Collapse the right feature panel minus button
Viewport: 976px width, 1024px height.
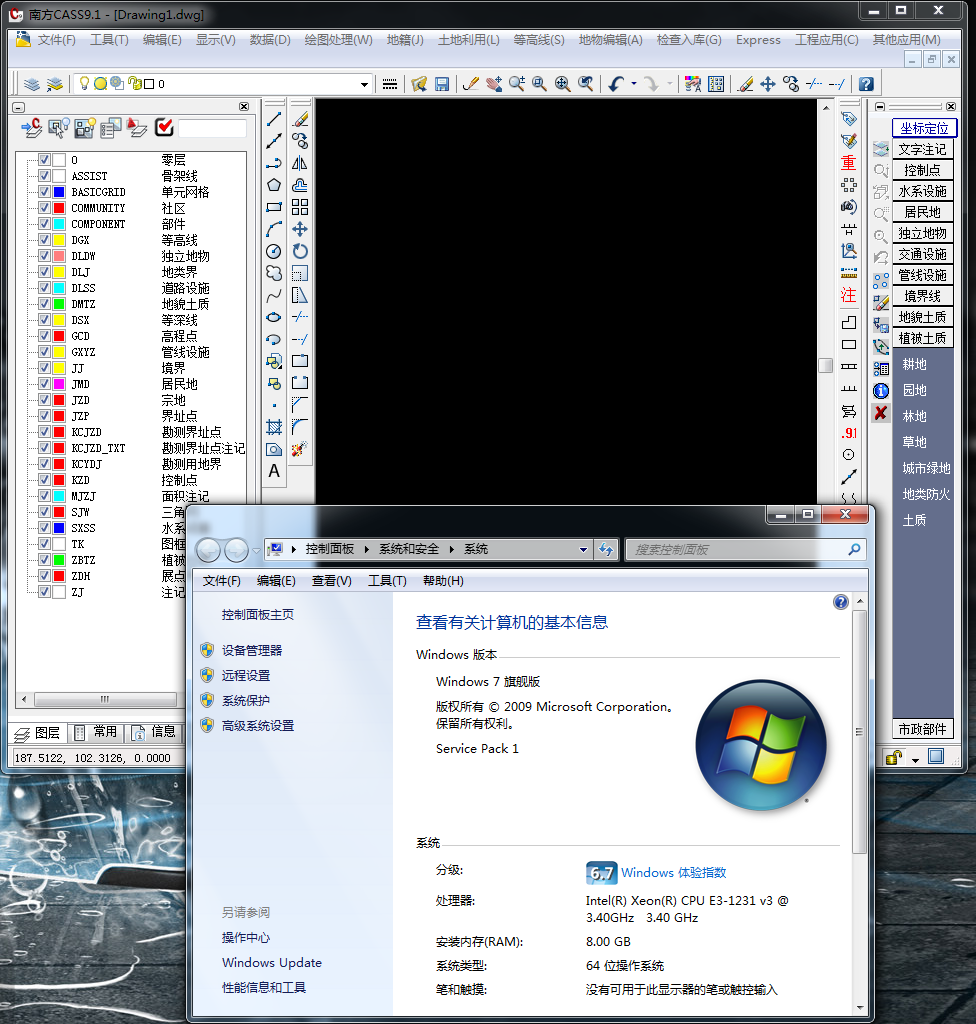[880, 106]
